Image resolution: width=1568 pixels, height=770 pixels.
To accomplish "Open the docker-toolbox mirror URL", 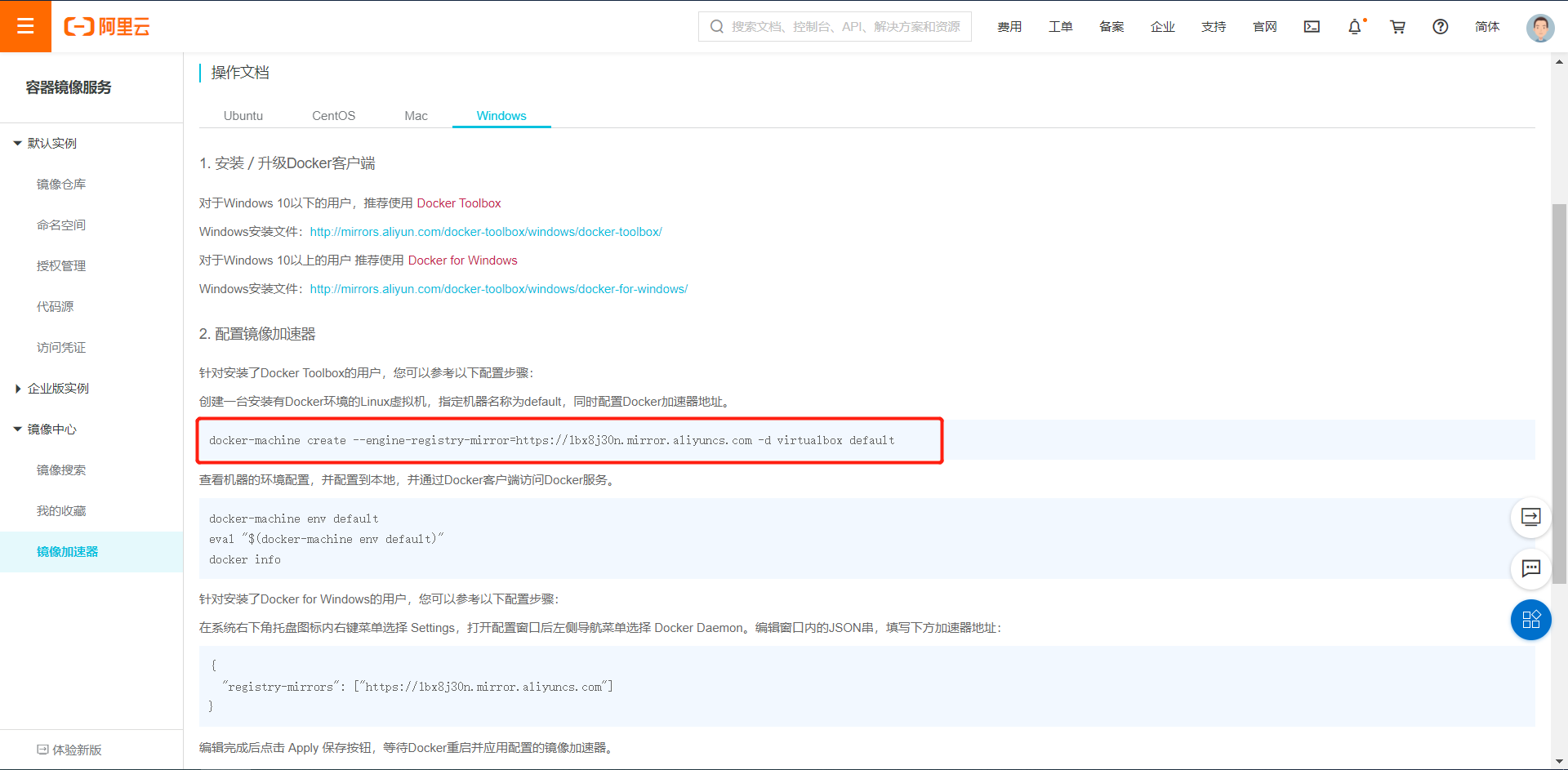I will click(x=486, y=232).
